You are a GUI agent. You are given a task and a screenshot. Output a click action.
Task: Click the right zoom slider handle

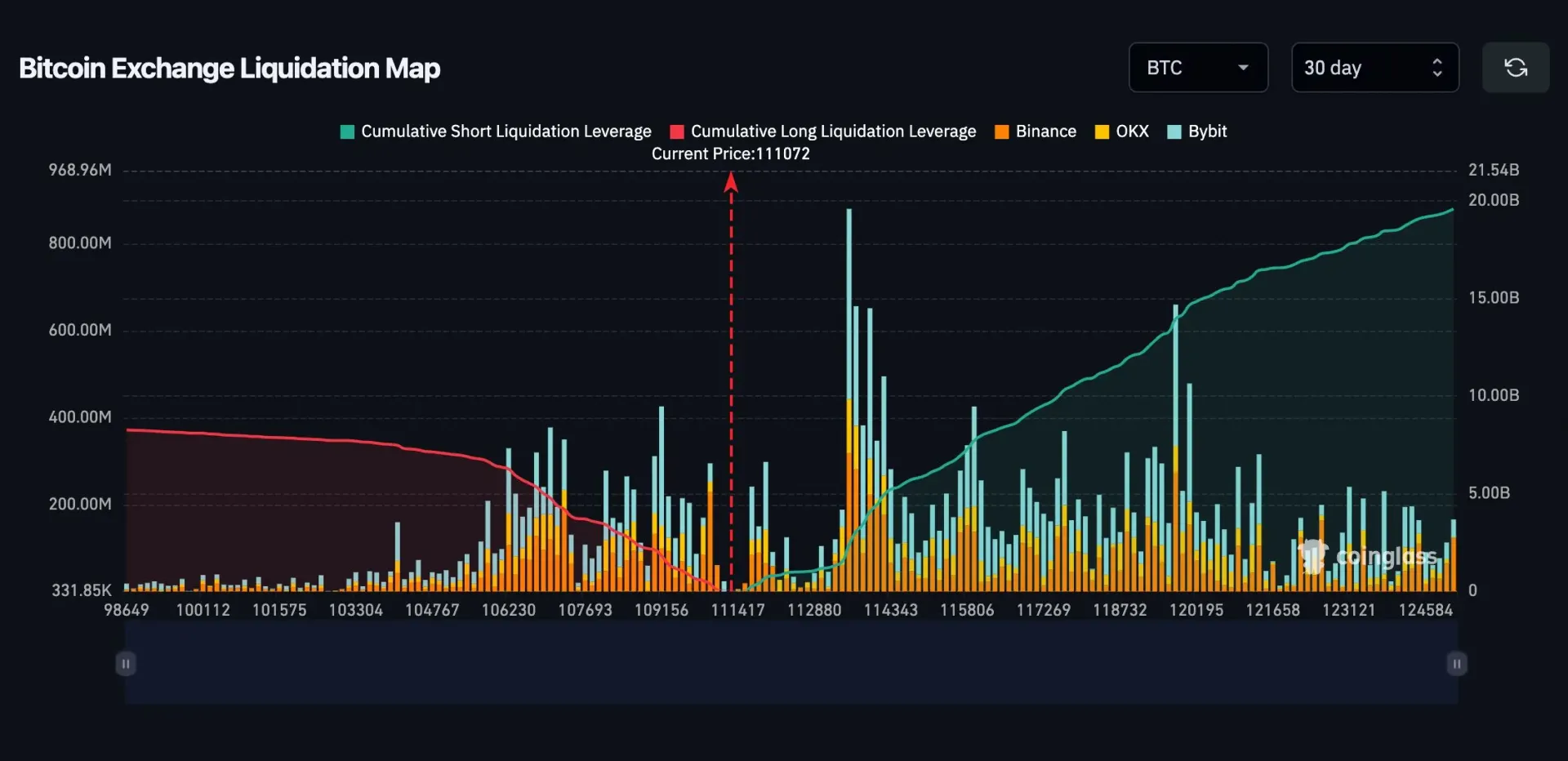(1456, 664)
